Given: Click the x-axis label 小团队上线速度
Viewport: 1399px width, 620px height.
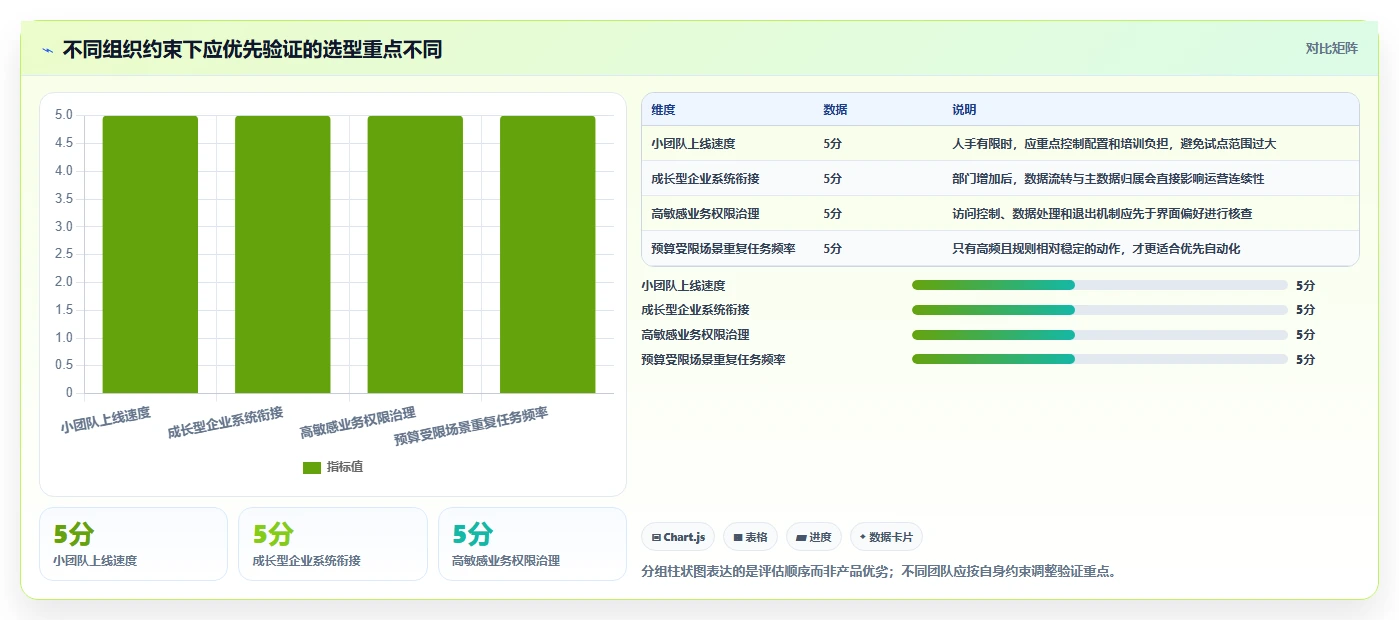Looking at the screenshot, I should coord(105,420).
